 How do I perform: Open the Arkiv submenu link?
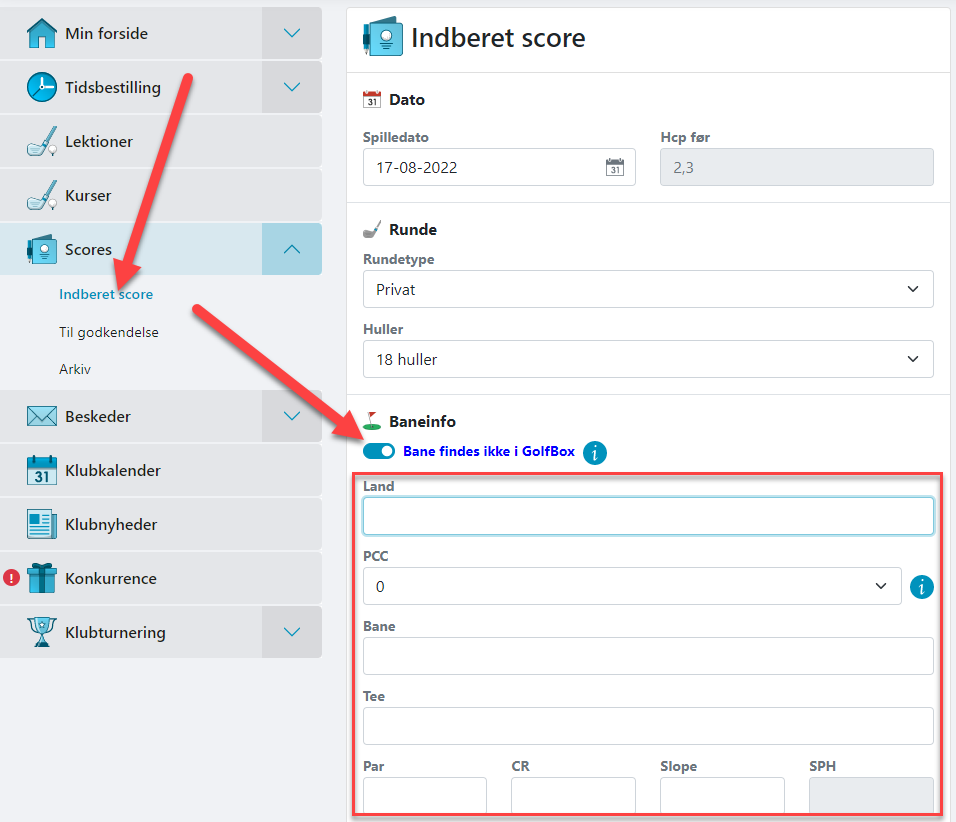coord(75,369)
